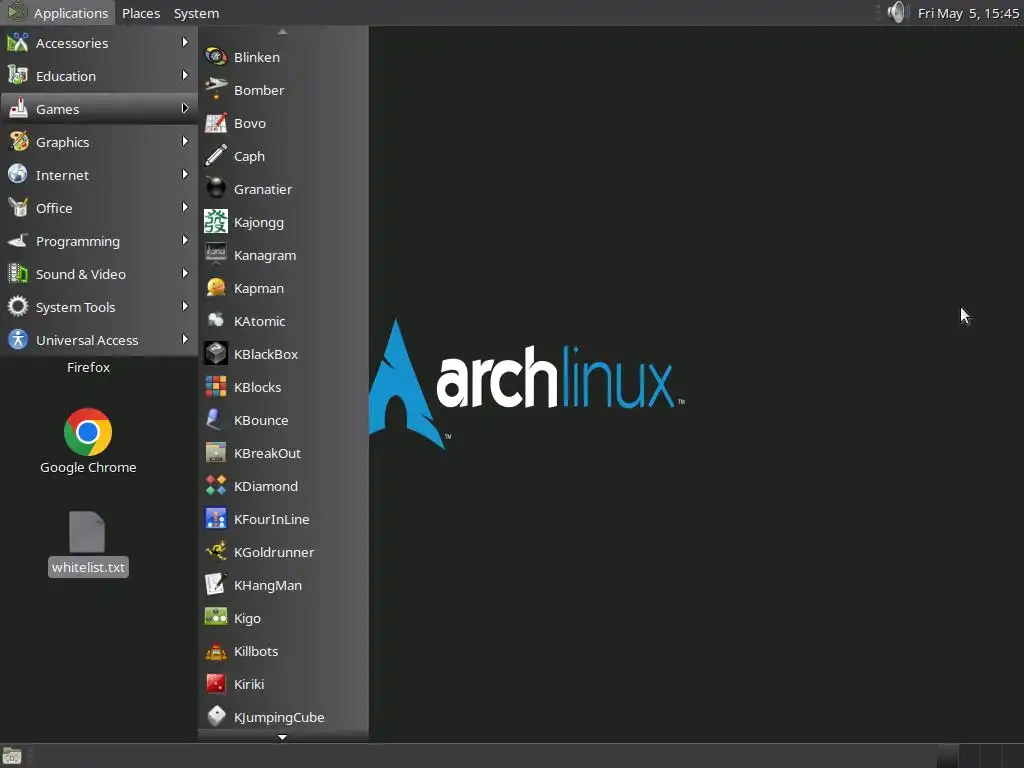Click the clock showing Fri May 5, 15:45
1024x768 pixels.
click(968, 13)
